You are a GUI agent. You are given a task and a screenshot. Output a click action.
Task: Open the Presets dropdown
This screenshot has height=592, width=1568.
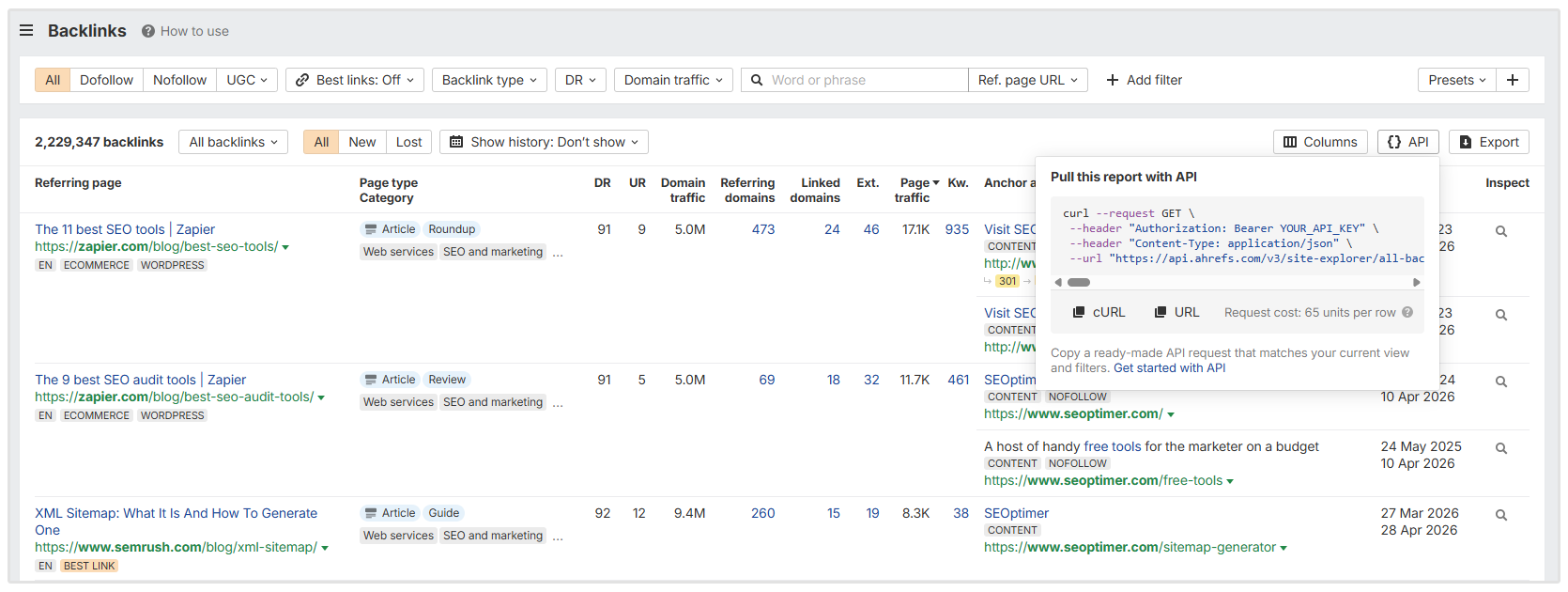tap(1457, 80)
